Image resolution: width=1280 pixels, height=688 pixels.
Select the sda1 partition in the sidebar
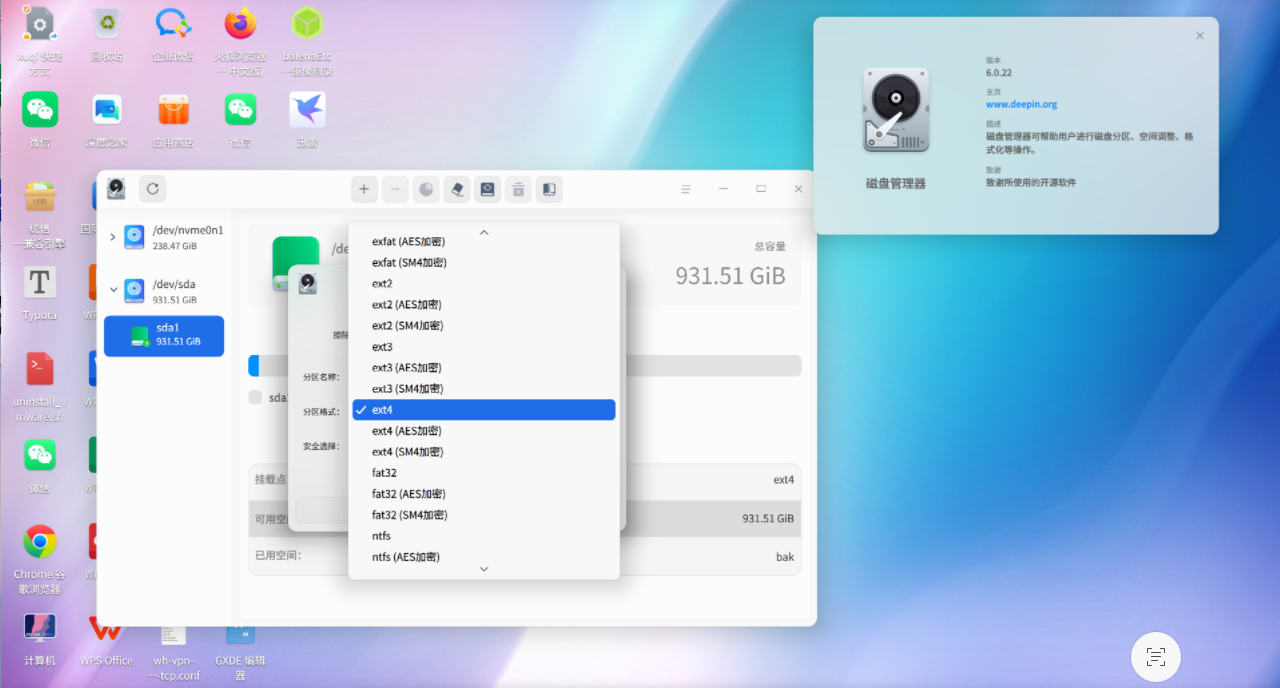point(164,336)
